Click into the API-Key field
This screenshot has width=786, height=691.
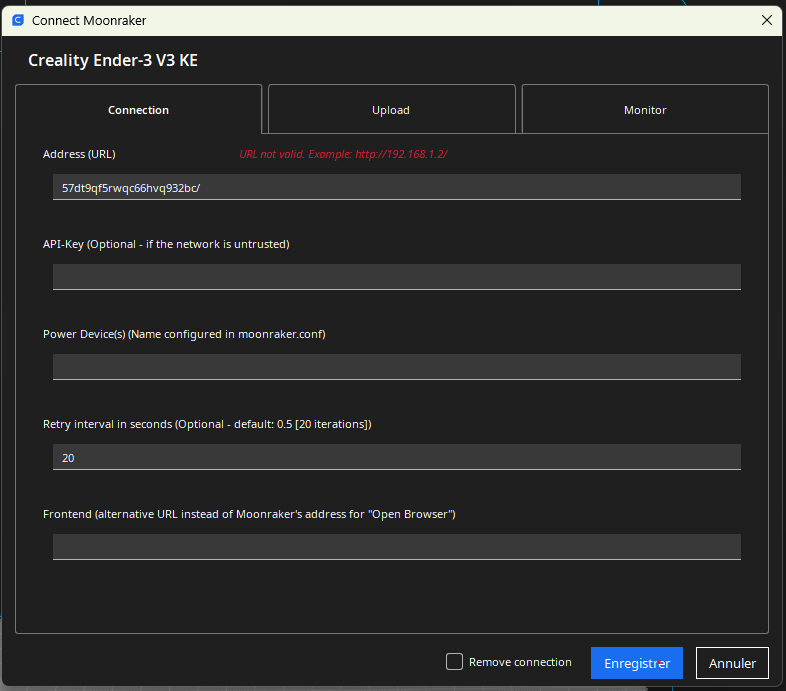[x=397, y=277]
